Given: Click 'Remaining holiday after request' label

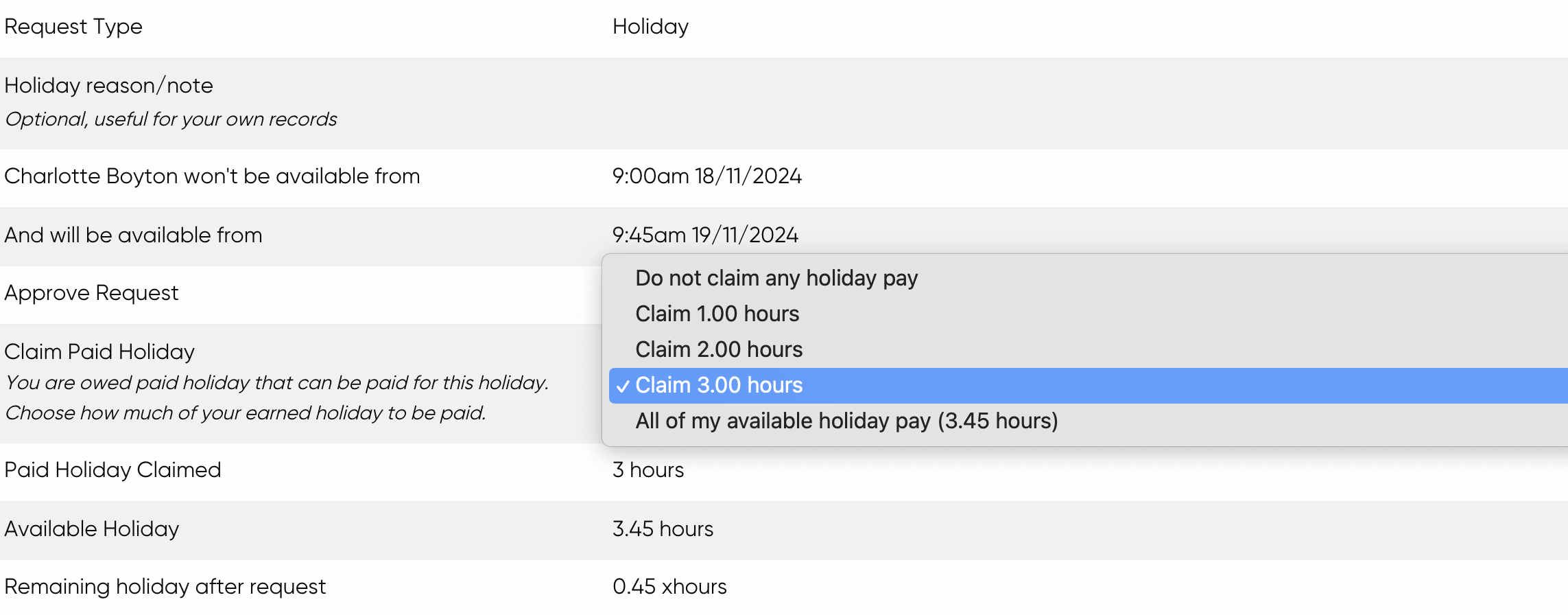Looking at the screenshot, I should tap(165, 587).
